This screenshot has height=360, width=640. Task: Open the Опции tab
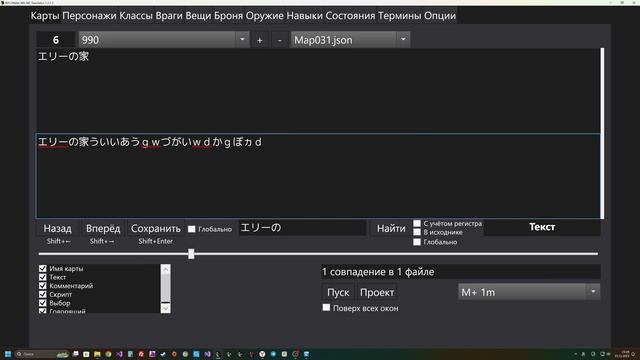440,16
